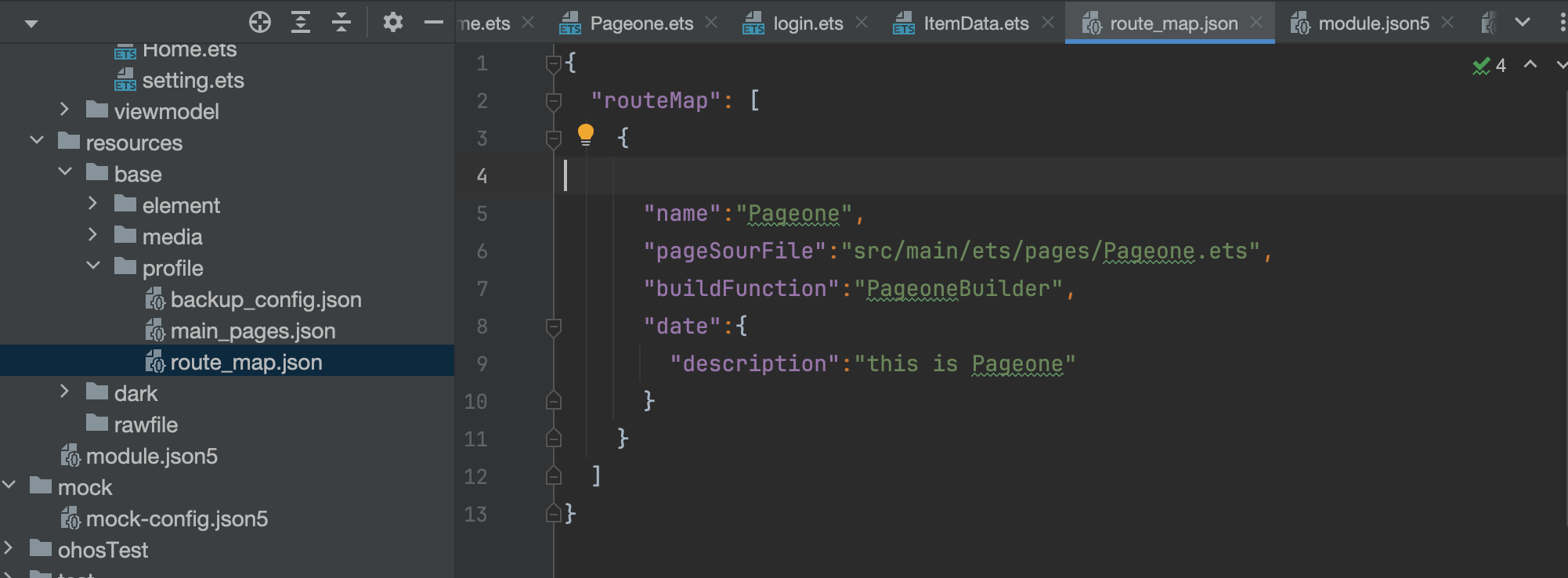The width and height of the screenshot is (1568, 578).
Task: Toggle code fold on the routeMap line
Action: pyautogui.click(x=554, y=101)
